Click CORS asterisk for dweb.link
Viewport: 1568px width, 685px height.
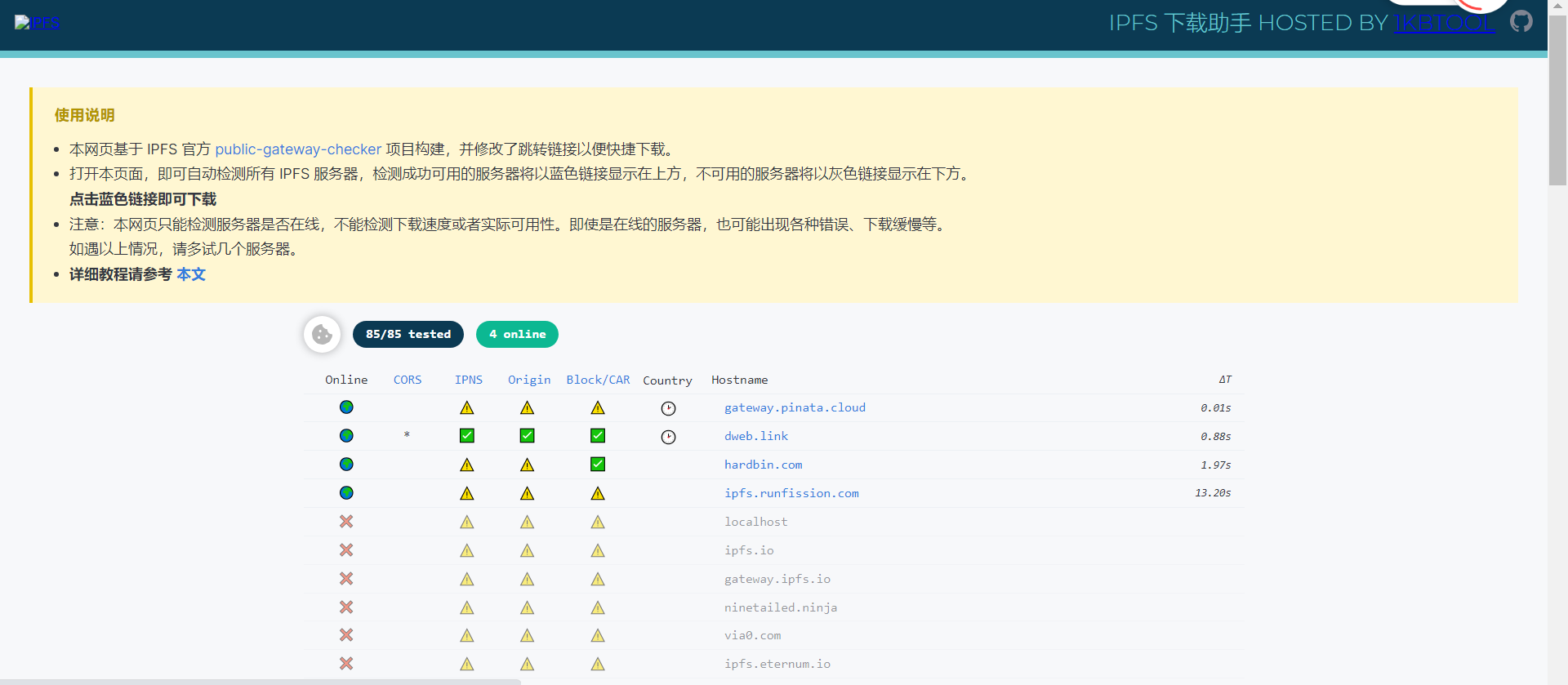click(407, 436)
